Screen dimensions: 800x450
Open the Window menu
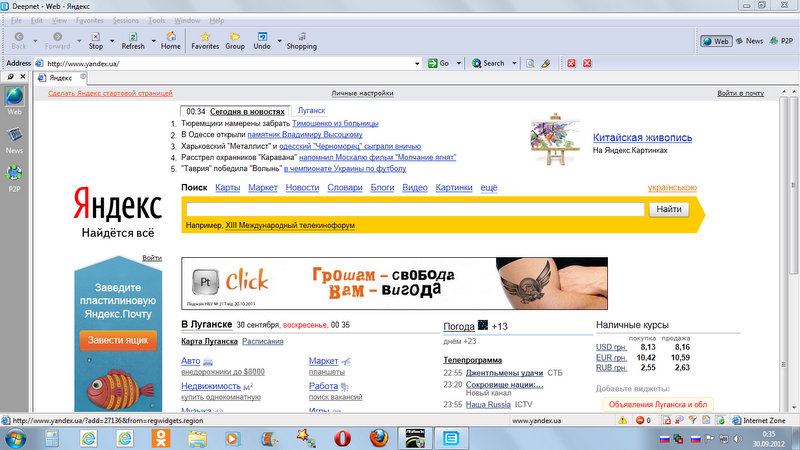point(187,20)
